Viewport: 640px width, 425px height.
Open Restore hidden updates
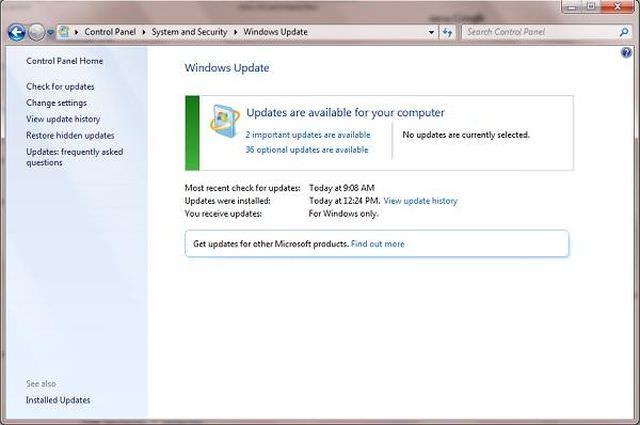point(70,136)
